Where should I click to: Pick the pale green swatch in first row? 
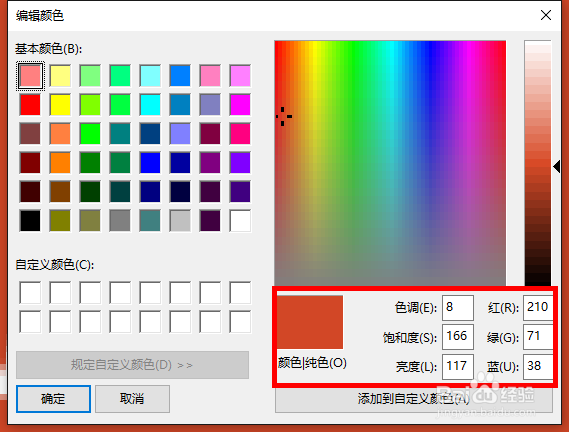90,76
